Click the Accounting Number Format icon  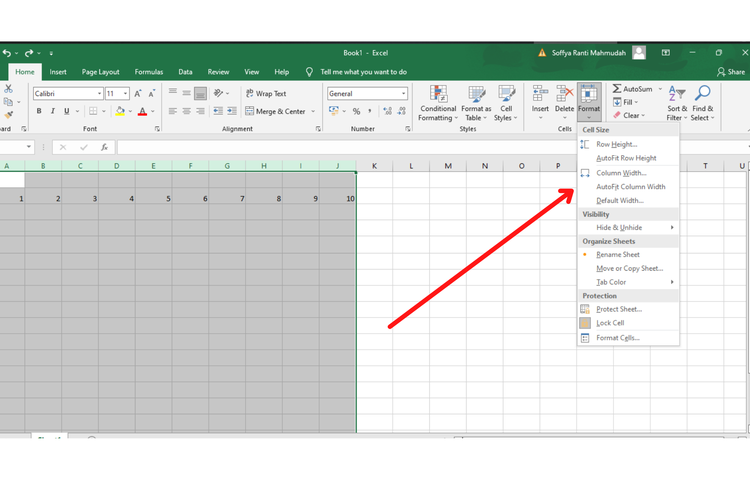pyautogui.click(x=334, y=111)
